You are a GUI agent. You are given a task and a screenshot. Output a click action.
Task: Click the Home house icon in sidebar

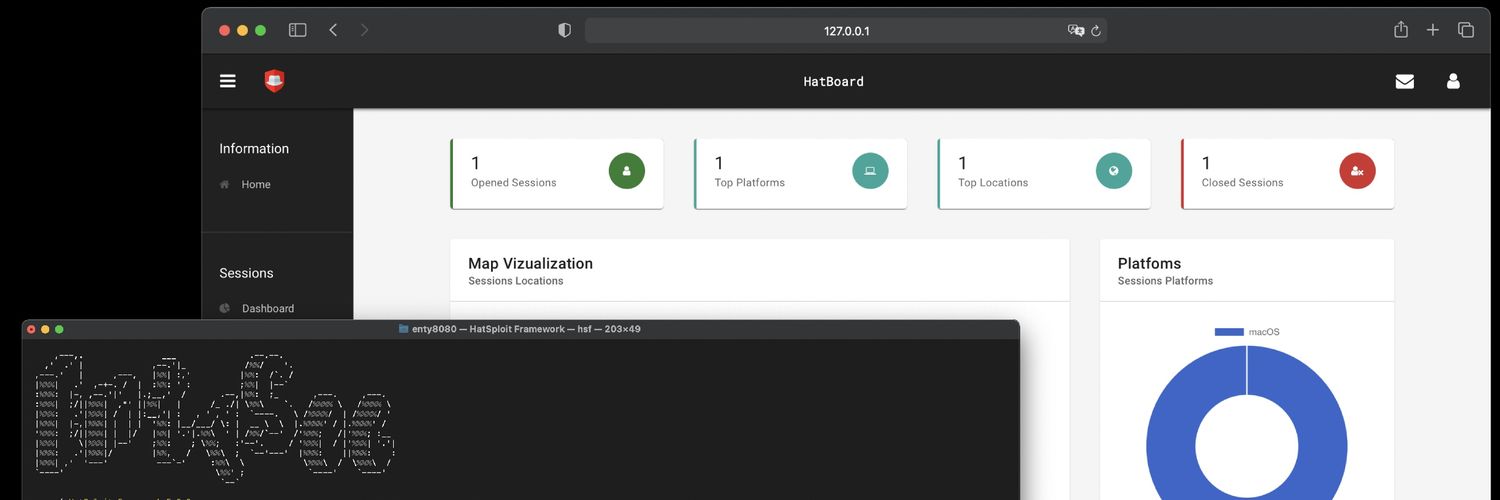(x=225, y=184)
